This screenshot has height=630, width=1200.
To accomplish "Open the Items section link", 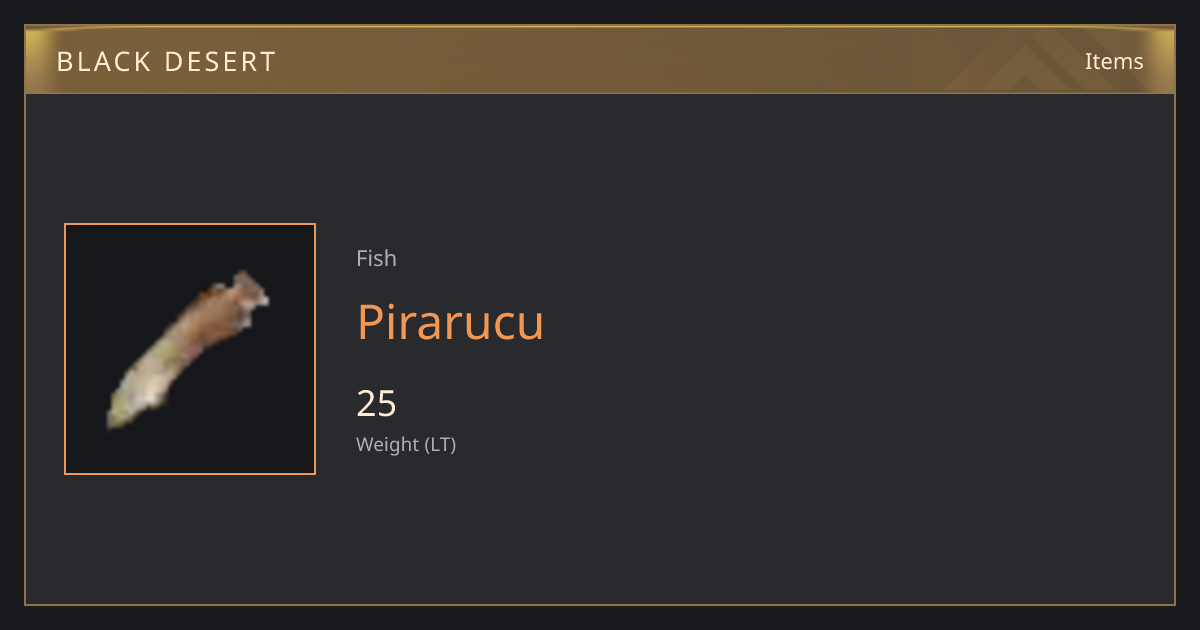I will coord(1114,61).
